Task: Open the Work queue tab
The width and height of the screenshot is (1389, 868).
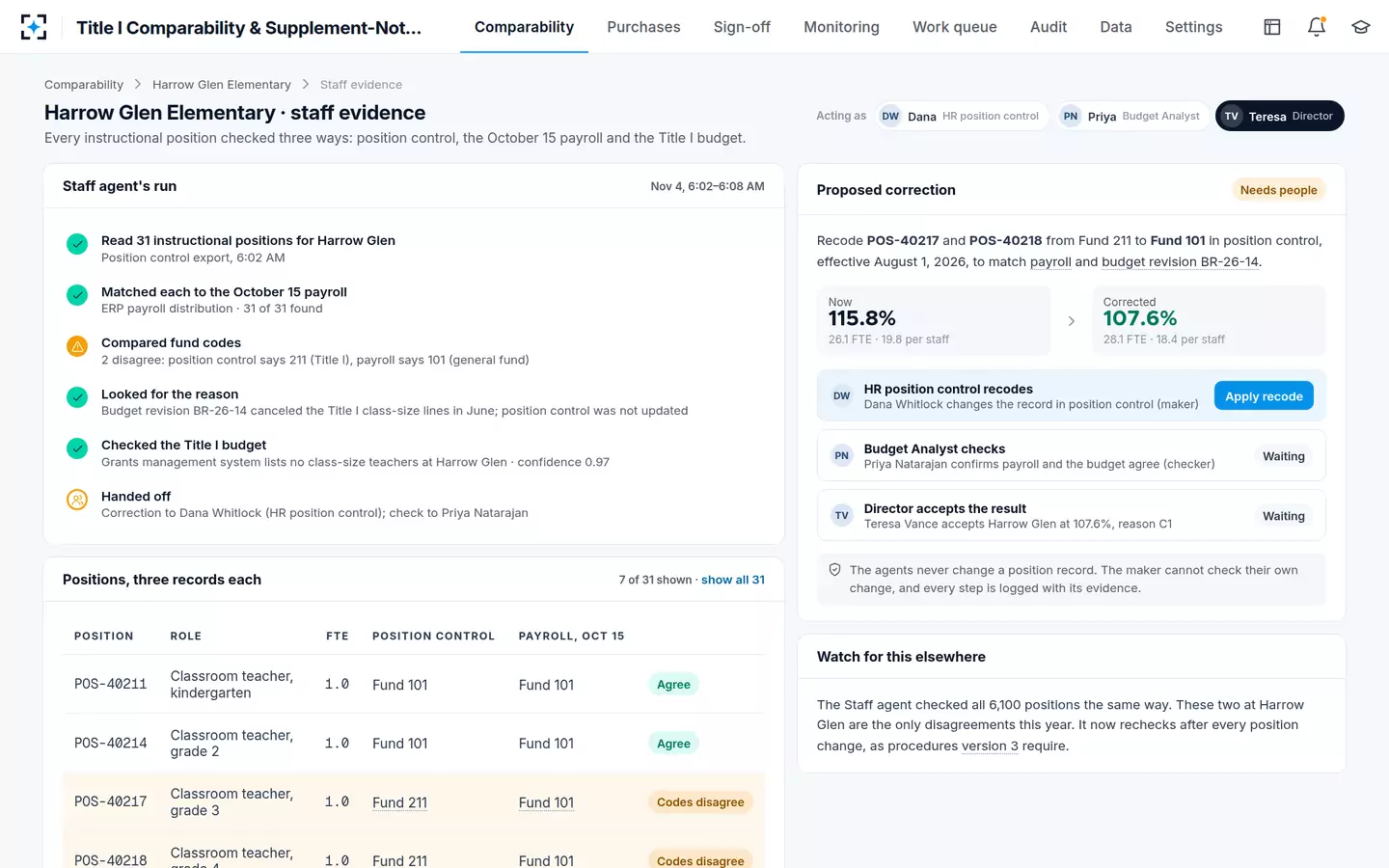Action: tap(955, 27)
